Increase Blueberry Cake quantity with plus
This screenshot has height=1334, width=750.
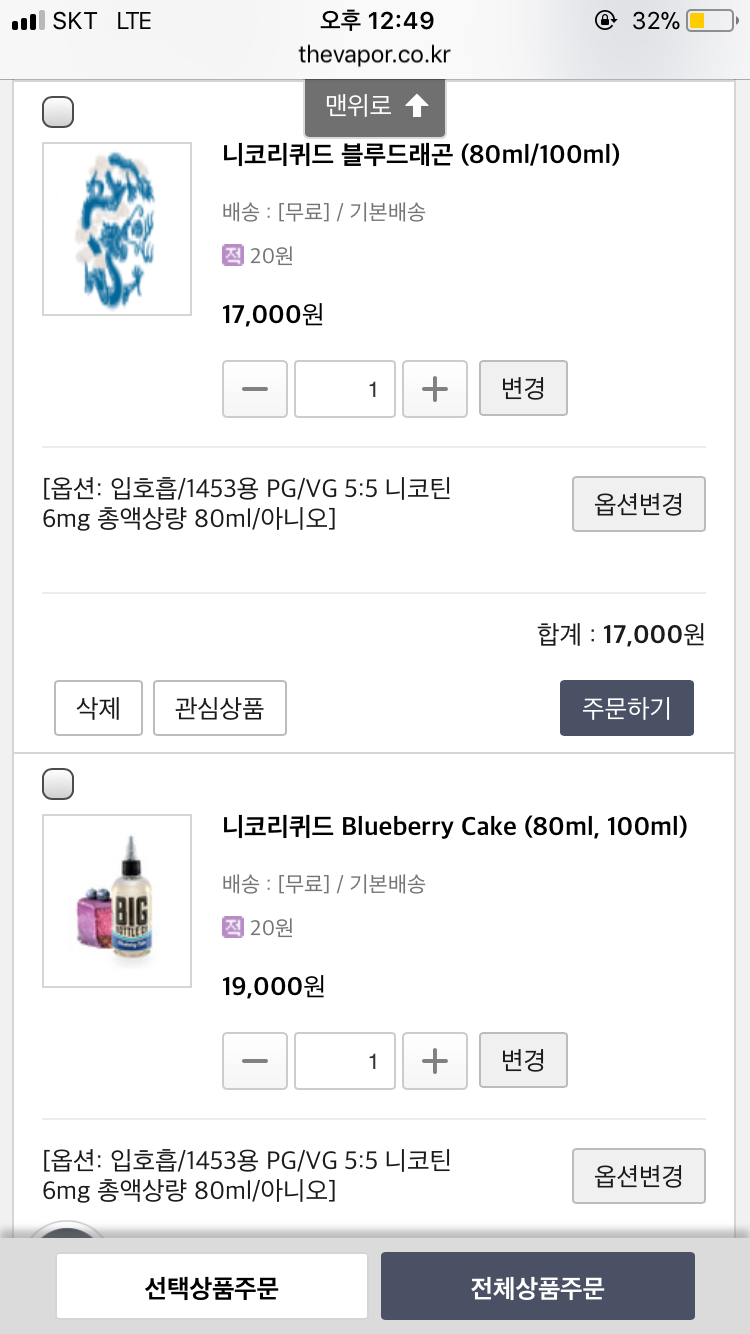point(434,1061)
